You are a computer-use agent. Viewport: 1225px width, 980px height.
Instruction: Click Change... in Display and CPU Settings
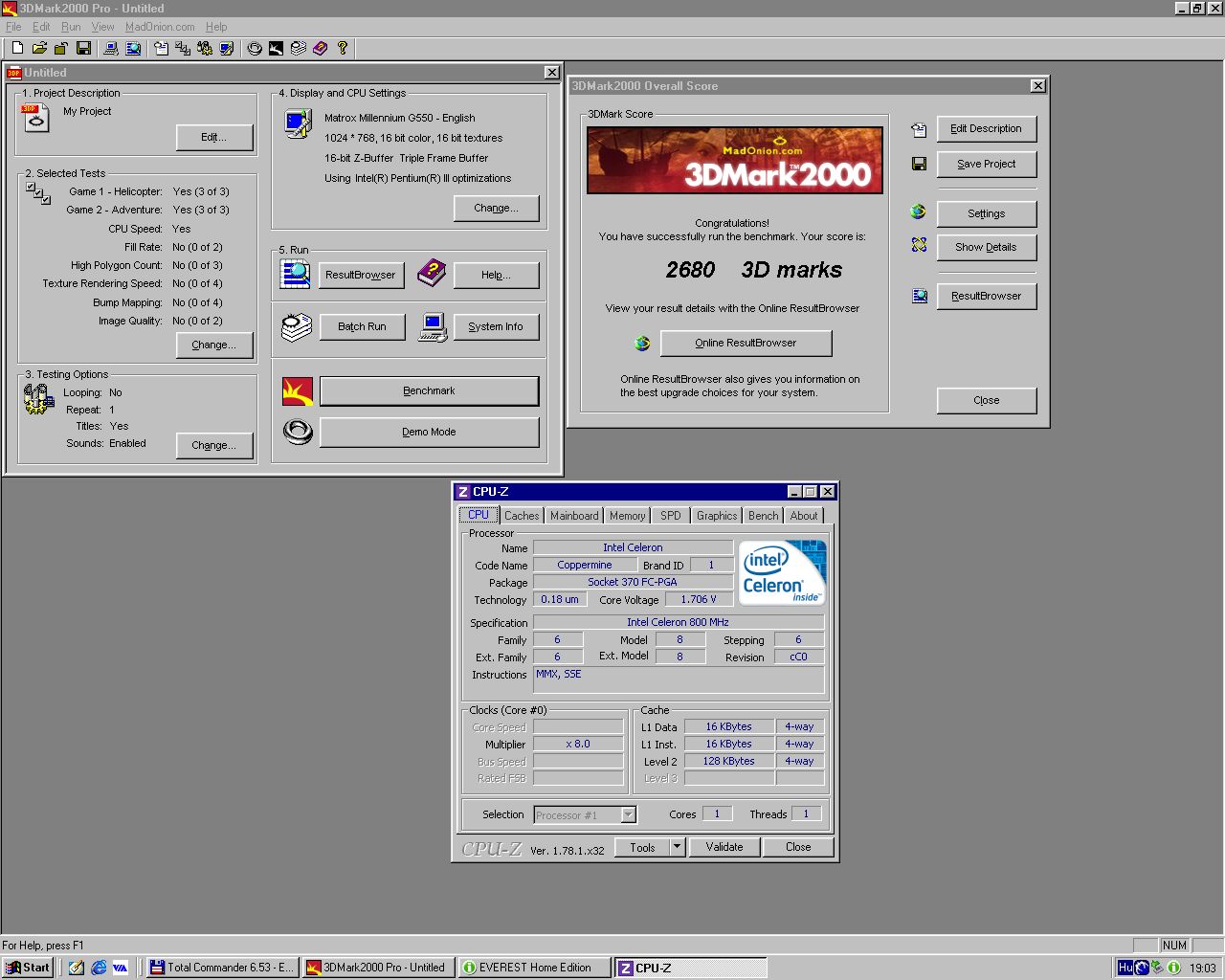pyautogui.click(x=496, y=209)
